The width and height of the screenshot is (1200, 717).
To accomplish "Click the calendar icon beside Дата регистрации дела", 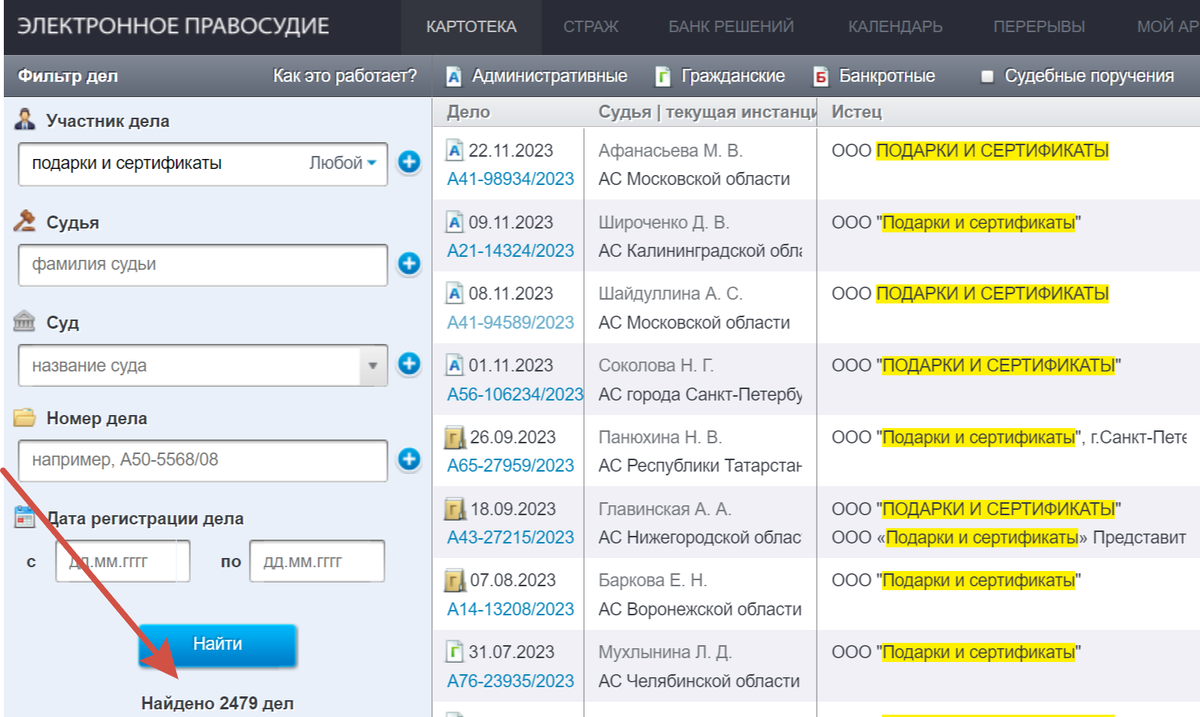I will [x=25, y=518].
